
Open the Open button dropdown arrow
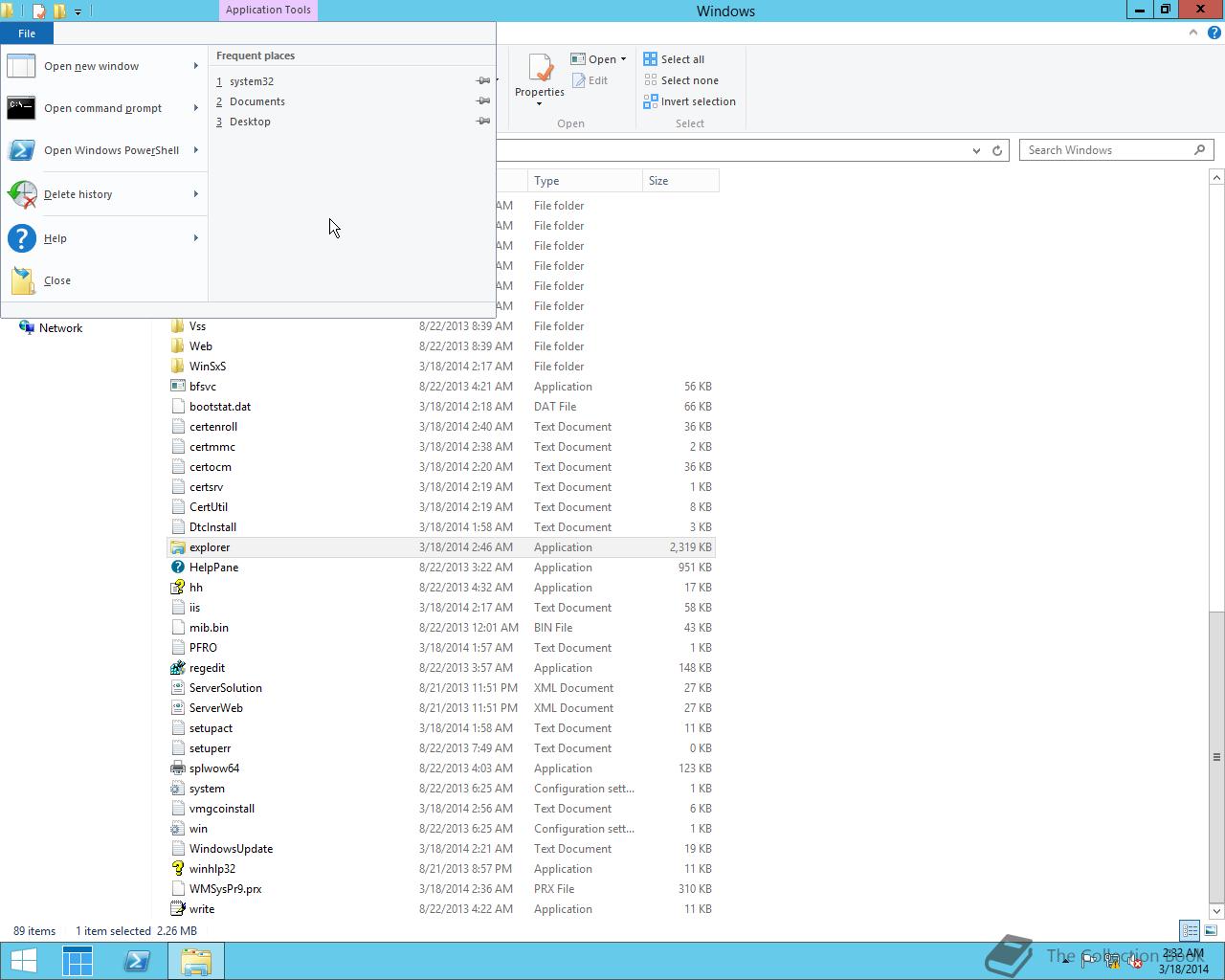[x=623, y=59]
